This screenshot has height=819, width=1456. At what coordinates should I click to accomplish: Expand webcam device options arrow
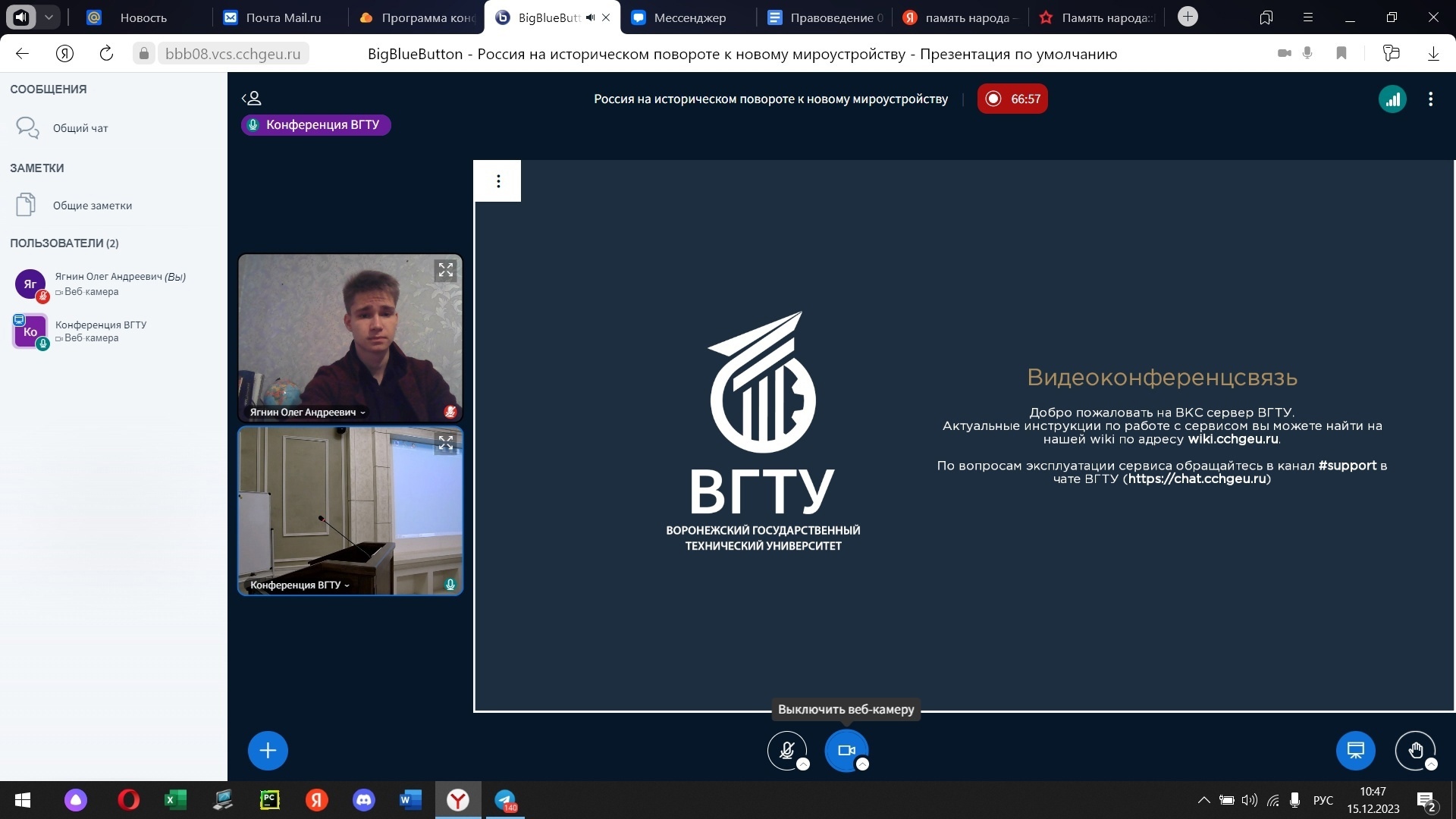[862, 764]
